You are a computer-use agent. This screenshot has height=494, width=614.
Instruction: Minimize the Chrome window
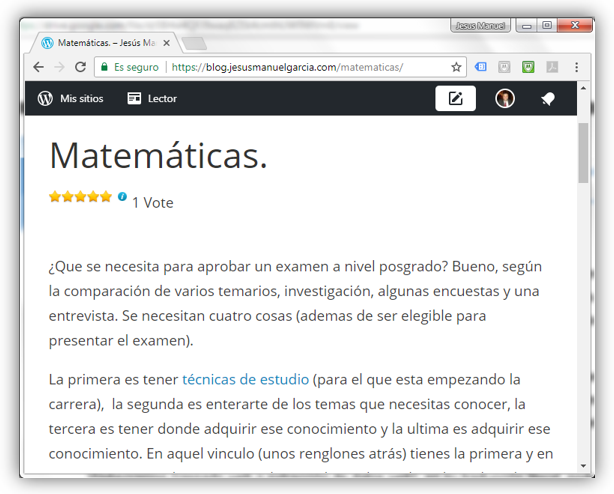[527, 26]
